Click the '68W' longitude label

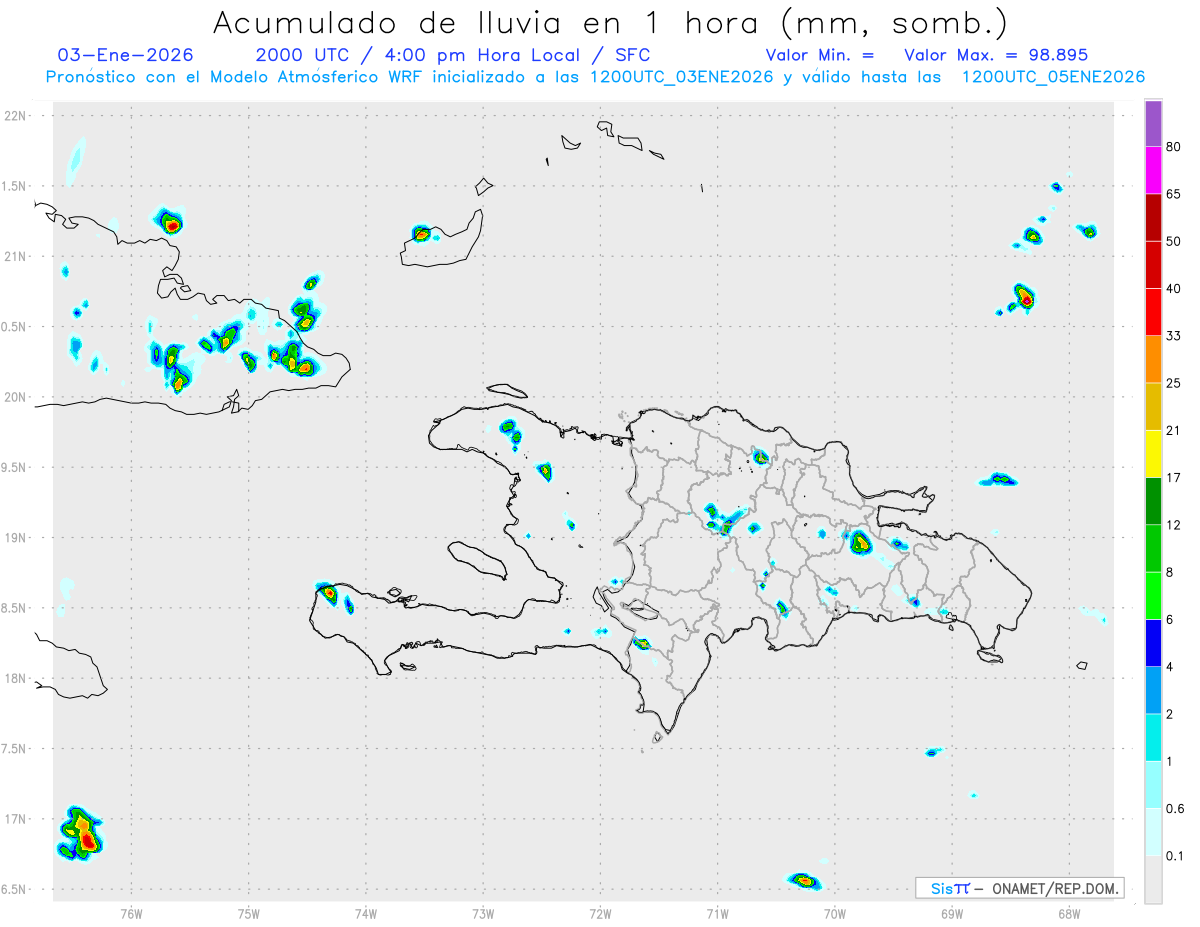click(1068, 913)
